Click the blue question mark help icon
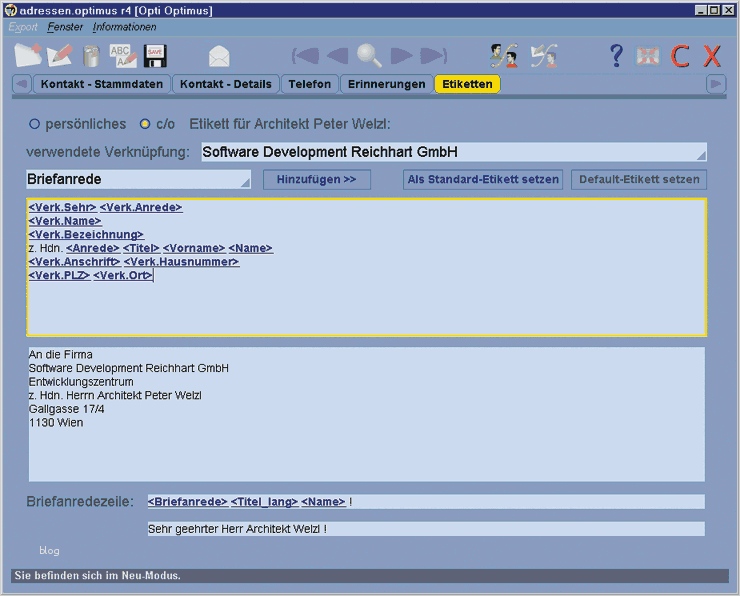The image size is (740, 596). pyautogui.click(x=616, y=55)
